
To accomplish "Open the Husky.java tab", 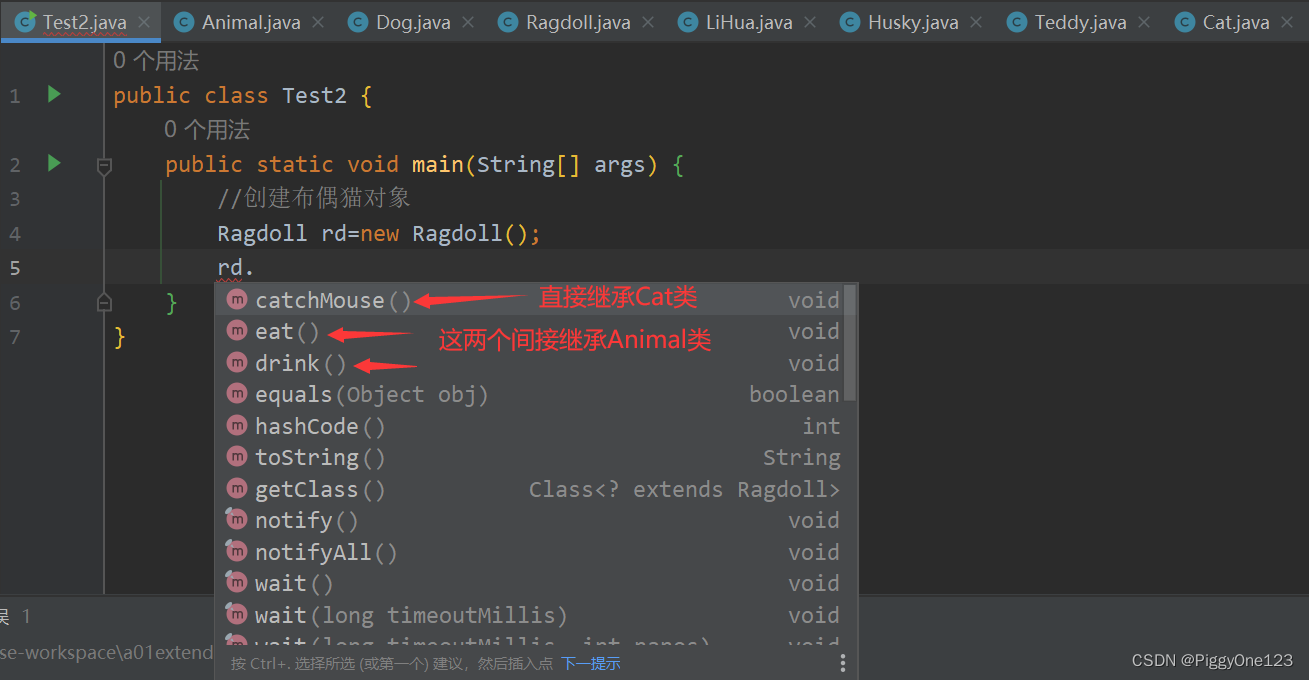I will tap(913, 22).
